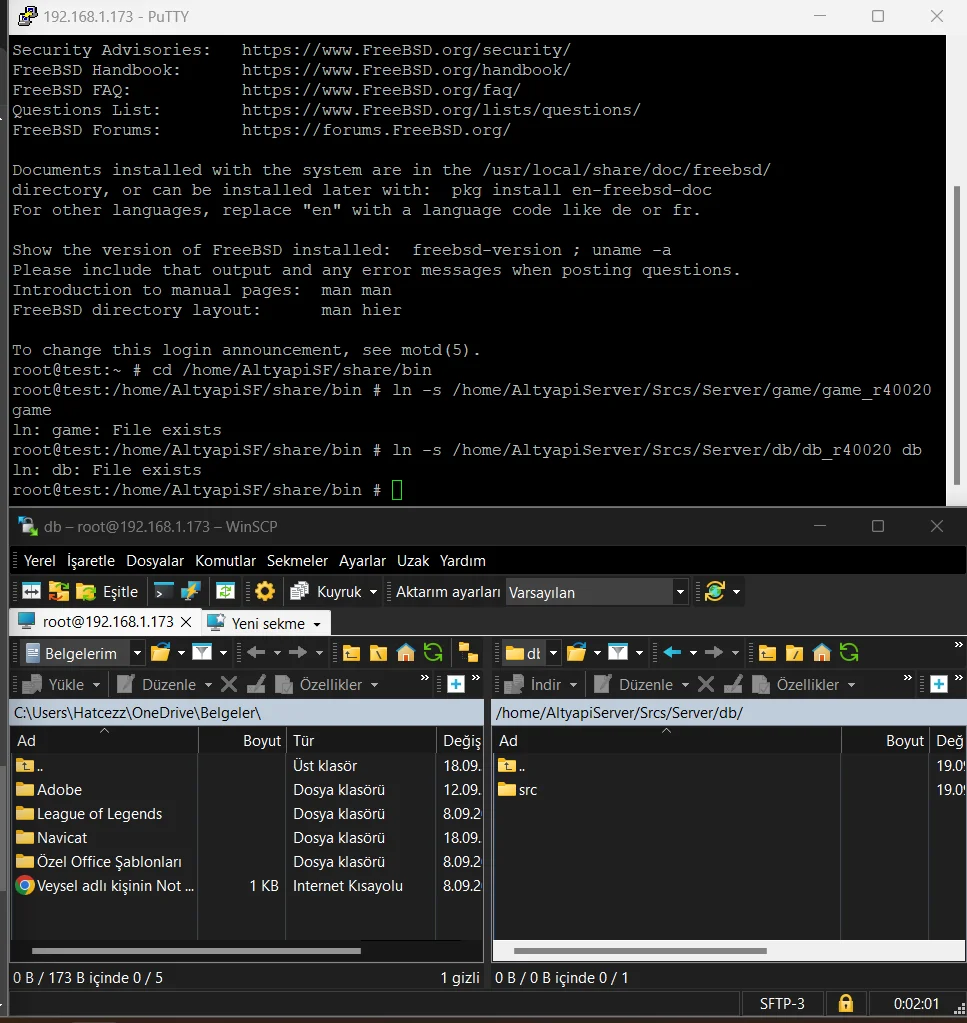Expand the remote Özellikler dropdown arrow
The height and width of the screenshot is (1023, 967).
[x=852, y=685]
